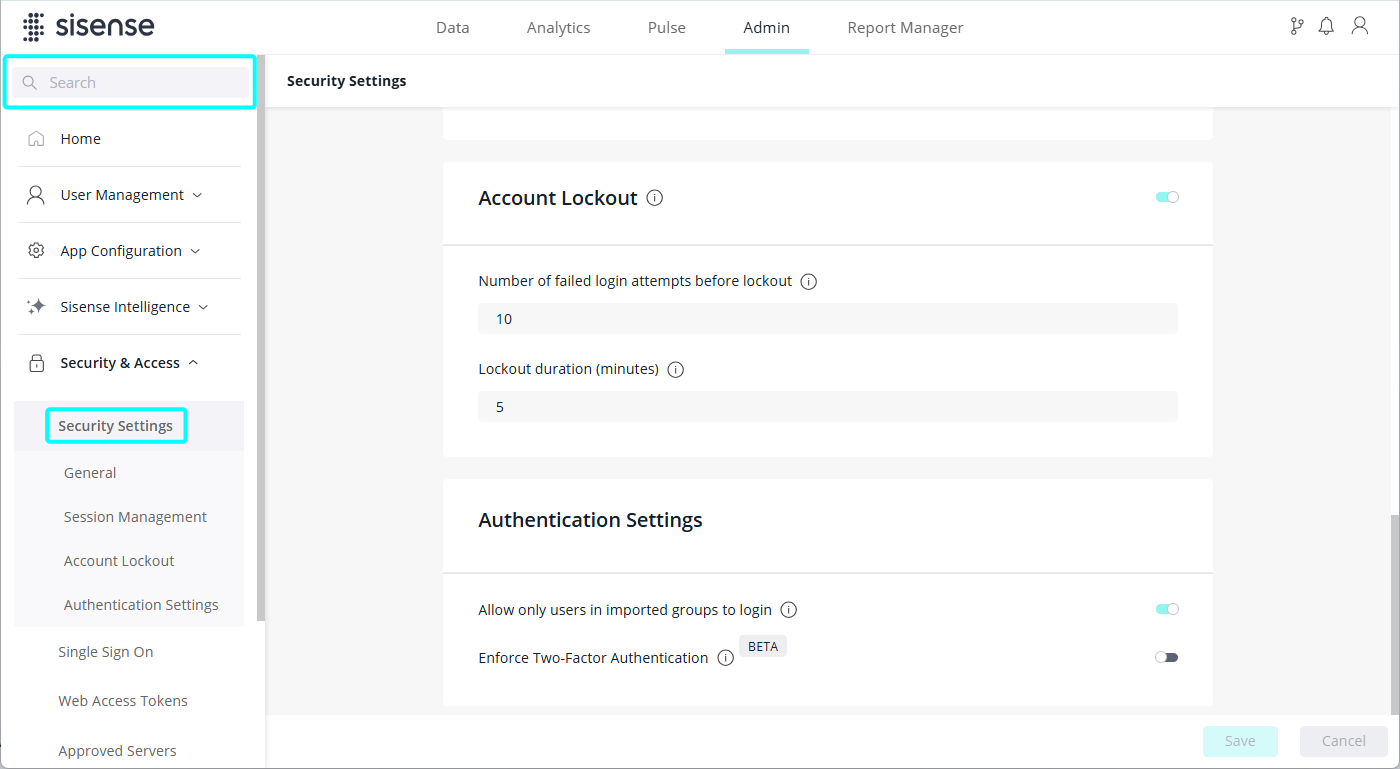The height and width of the screenshot is (769, 1400).
Task: Enable Enforce Two-Factor Authentication toggle
Action: (1167, 657)
